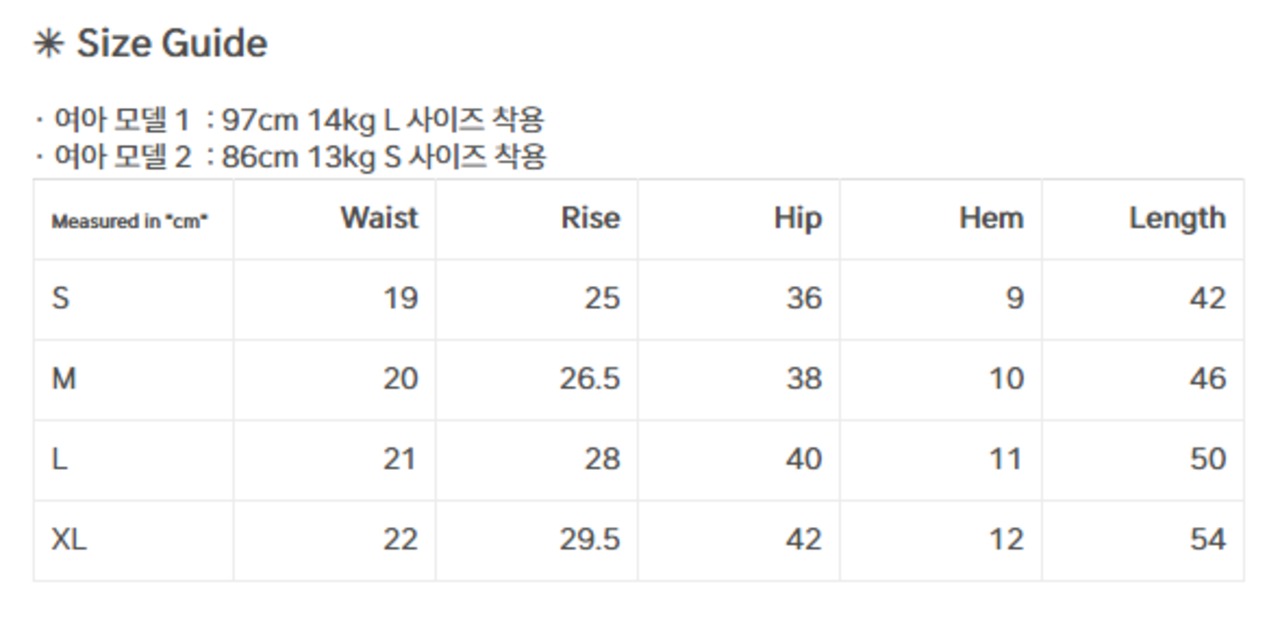
Task: Click the Rise value 26.5 for size M
Action: 589,379
